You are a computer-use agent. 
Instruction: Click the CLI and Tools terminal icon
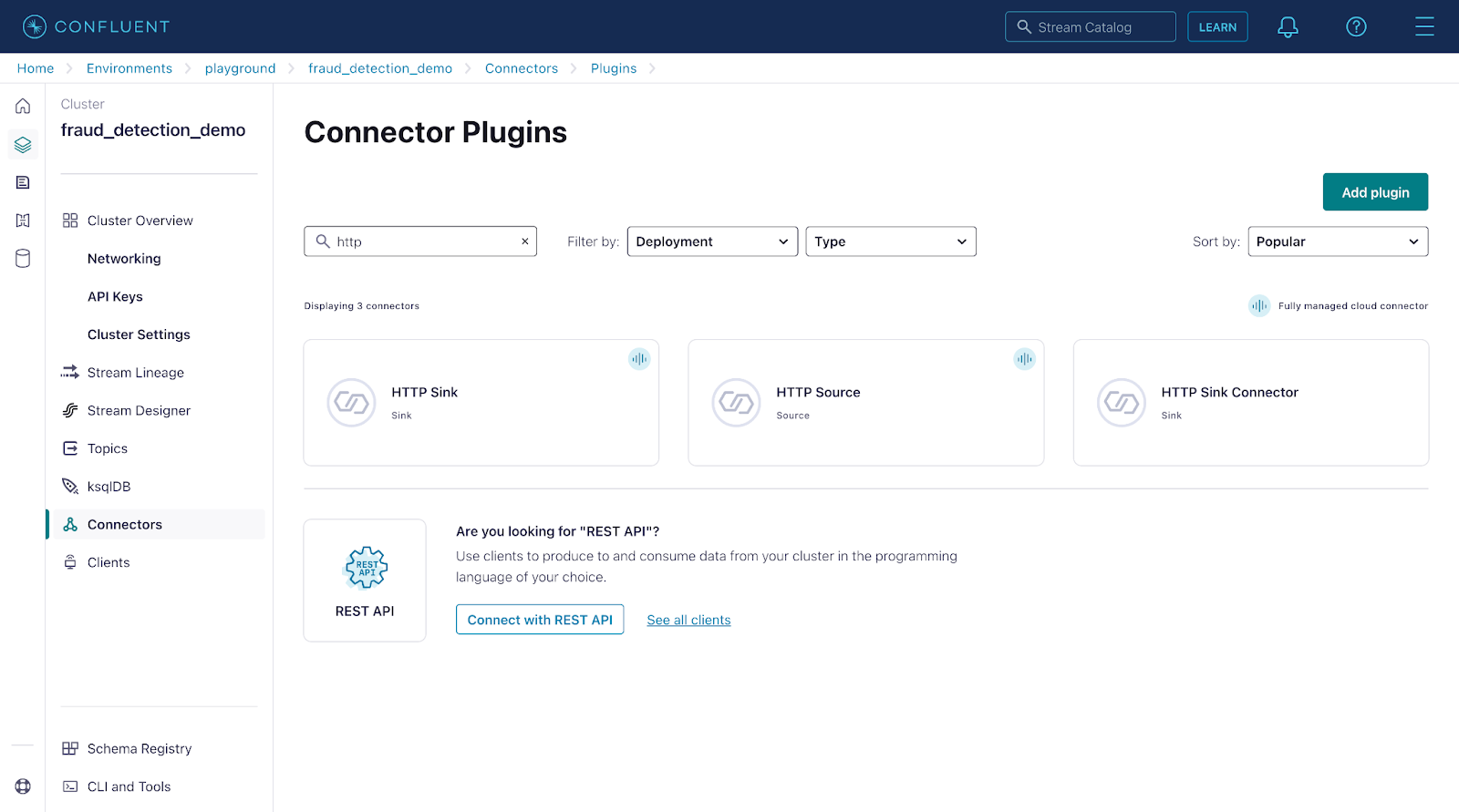click(70, 786)
